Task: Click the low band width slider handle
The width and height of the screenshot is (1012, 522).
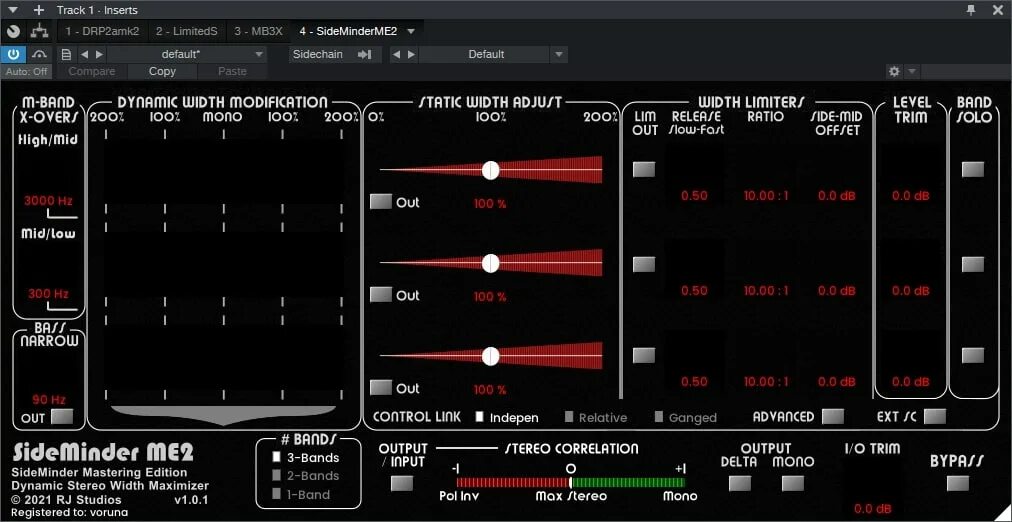Action: pyautogui.click(x=491, y=356)
